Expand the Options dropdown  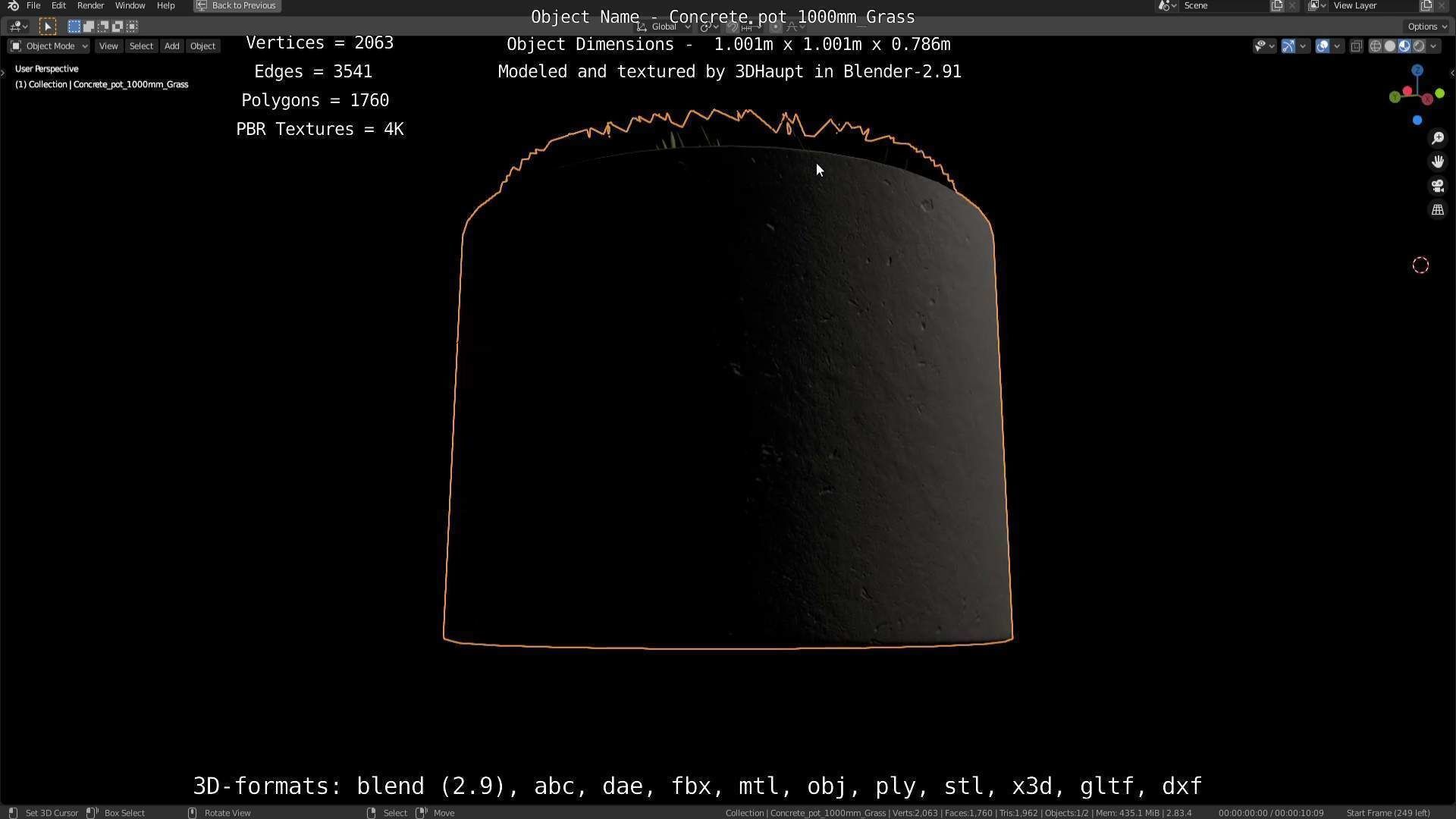(1426, 27)
